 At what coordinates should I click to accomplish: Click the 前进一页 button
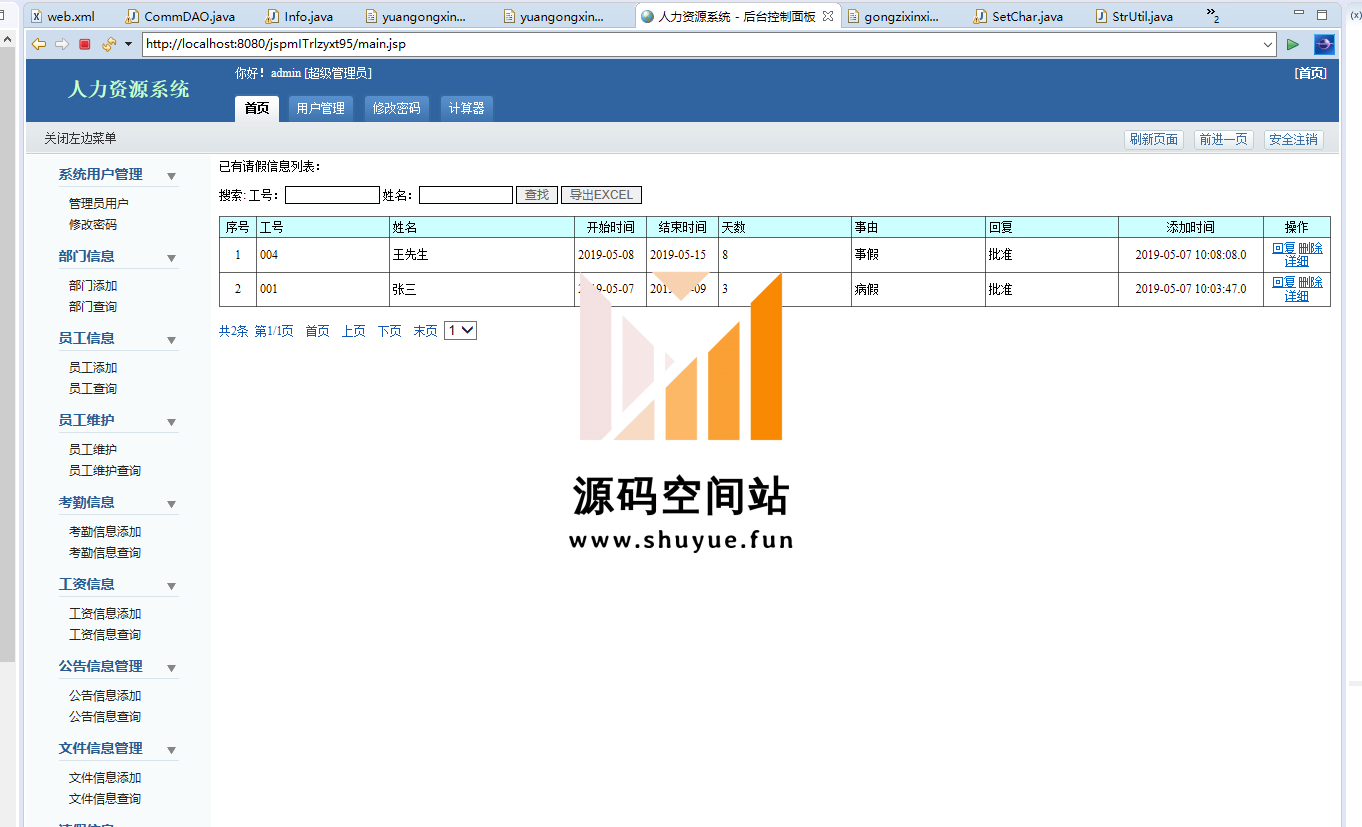tap(1224, 139)
